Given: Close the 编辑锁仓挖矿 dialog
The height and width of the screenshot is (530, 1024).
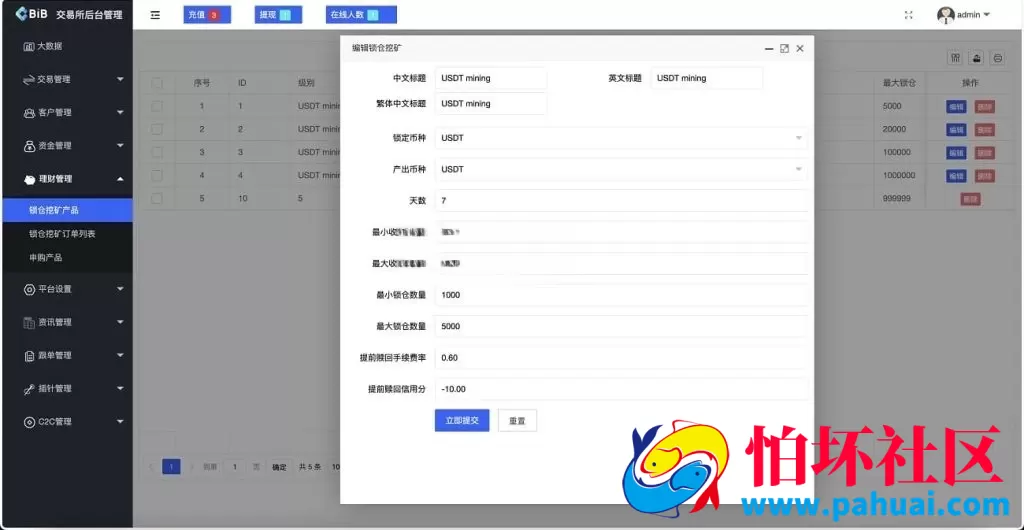Looking at the screenshot, I should pyautogui.click(x=799, y=48).
